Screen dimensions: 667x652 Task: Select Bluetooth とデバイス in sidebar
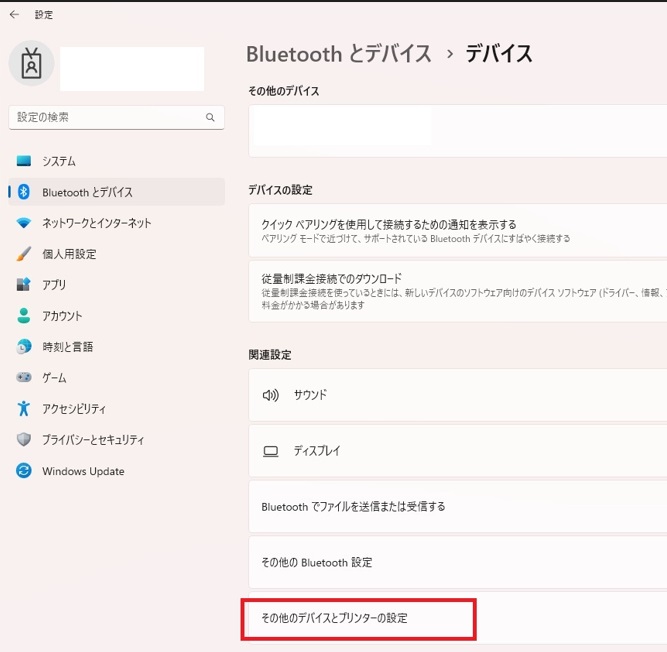point(117,192)
